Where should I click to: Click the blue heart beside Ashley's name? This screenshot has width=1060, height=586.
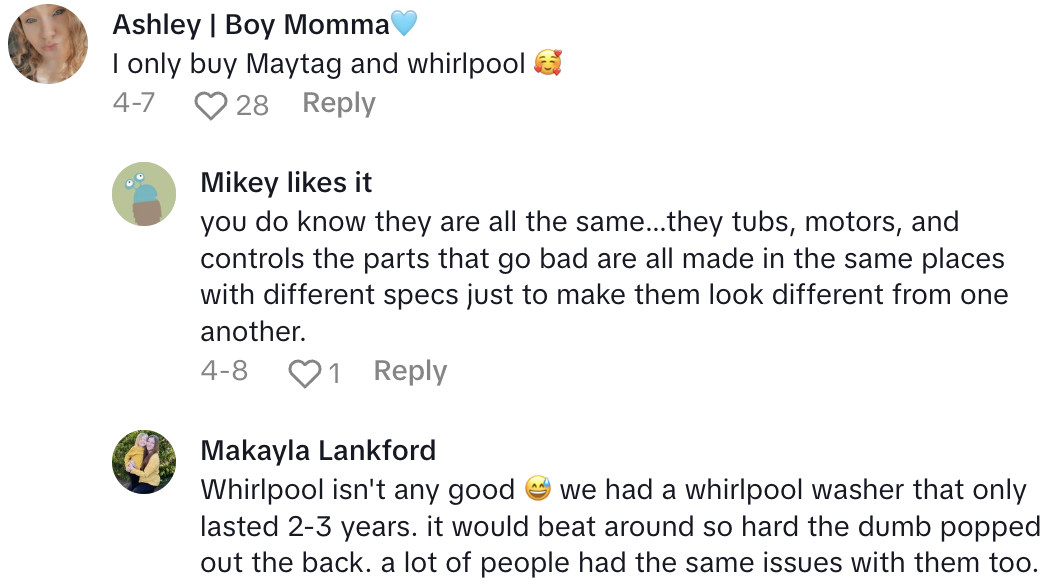click(x=404, y=24)
